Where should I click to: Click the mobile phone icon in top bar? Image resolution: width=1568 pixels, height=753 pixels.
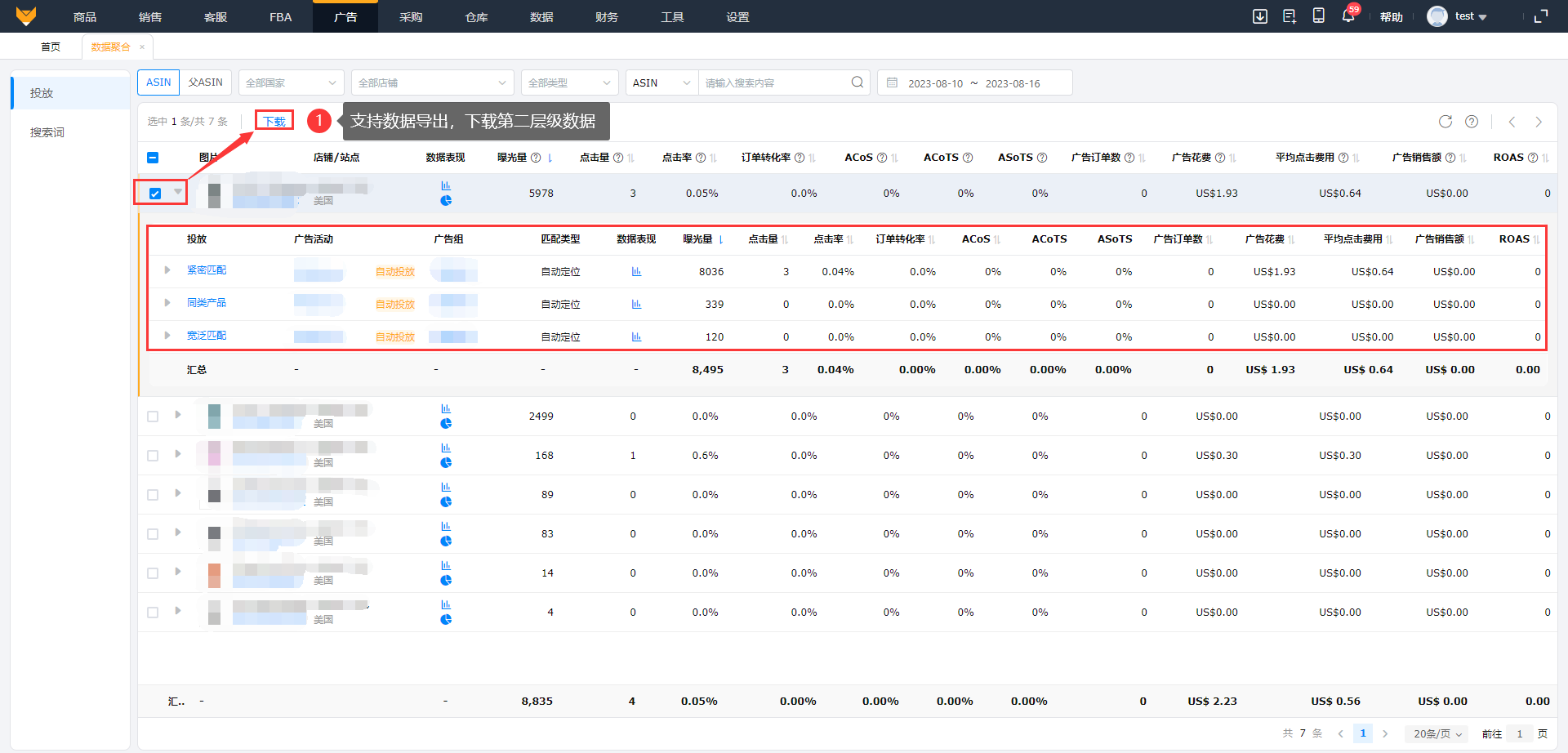(1318, 16)
